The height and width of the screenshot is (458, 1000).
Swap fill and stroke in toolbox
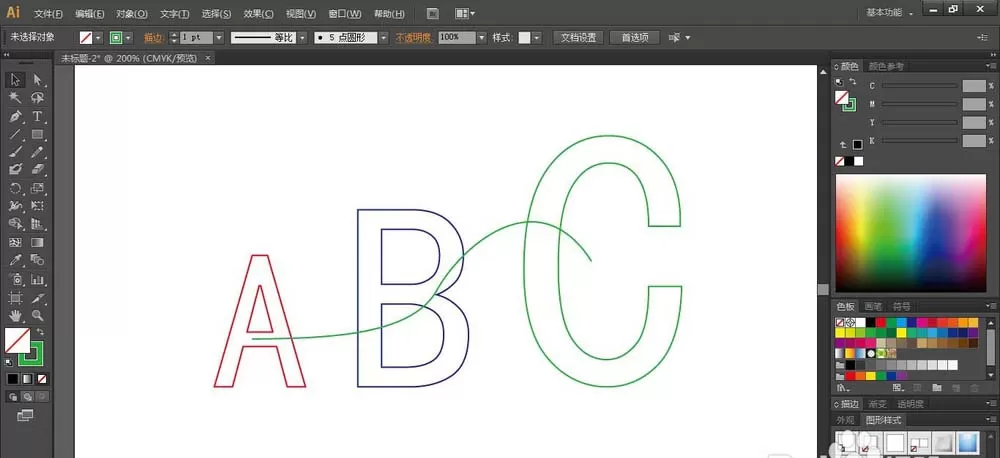[x=41, y=332]
